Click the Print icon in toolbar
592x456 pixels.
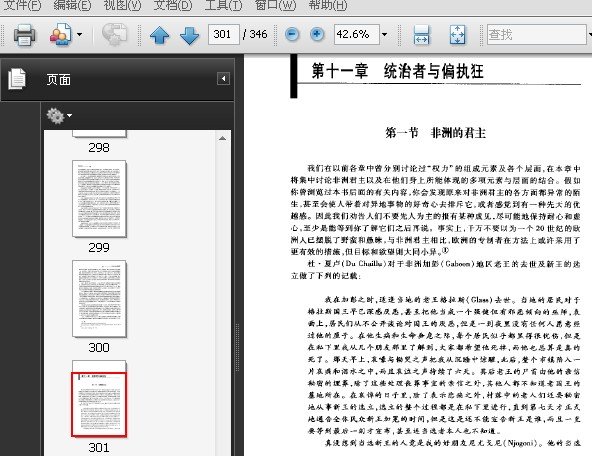click(25, 35)
